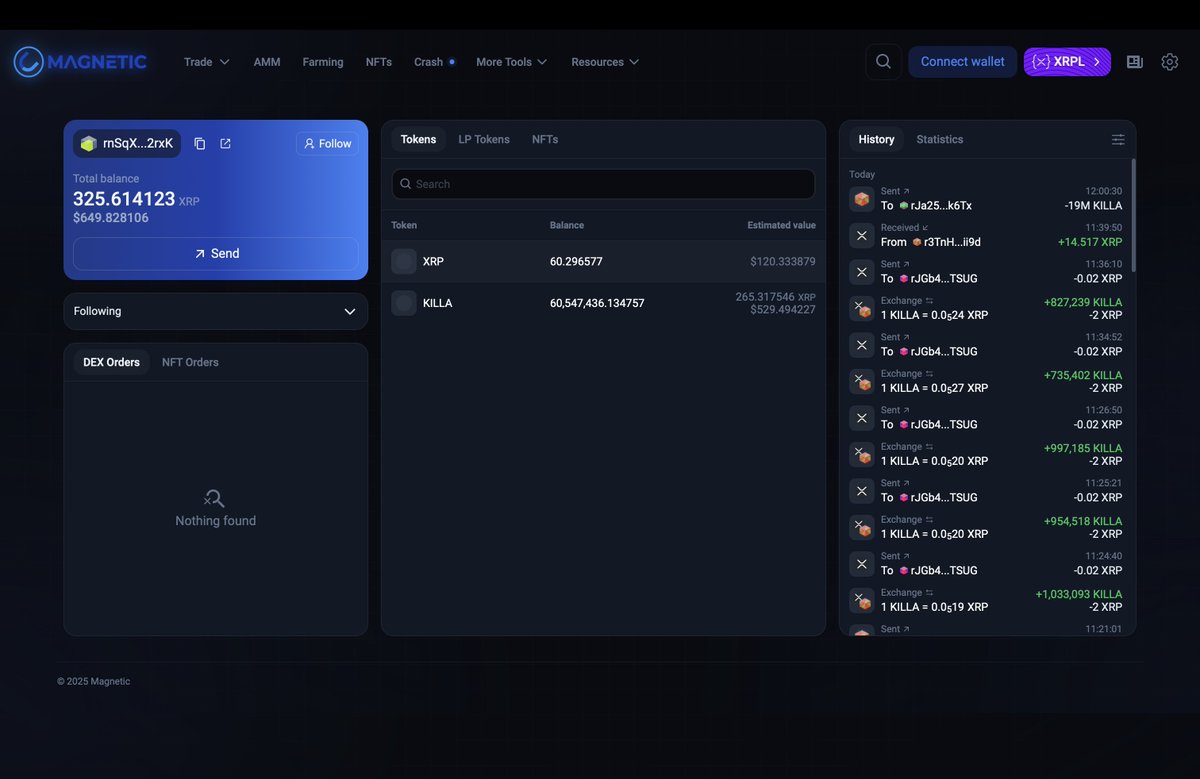This screenshot has height=779, width=1200.
Task: Click the -19M KILLA amount
Action: 1093,206
